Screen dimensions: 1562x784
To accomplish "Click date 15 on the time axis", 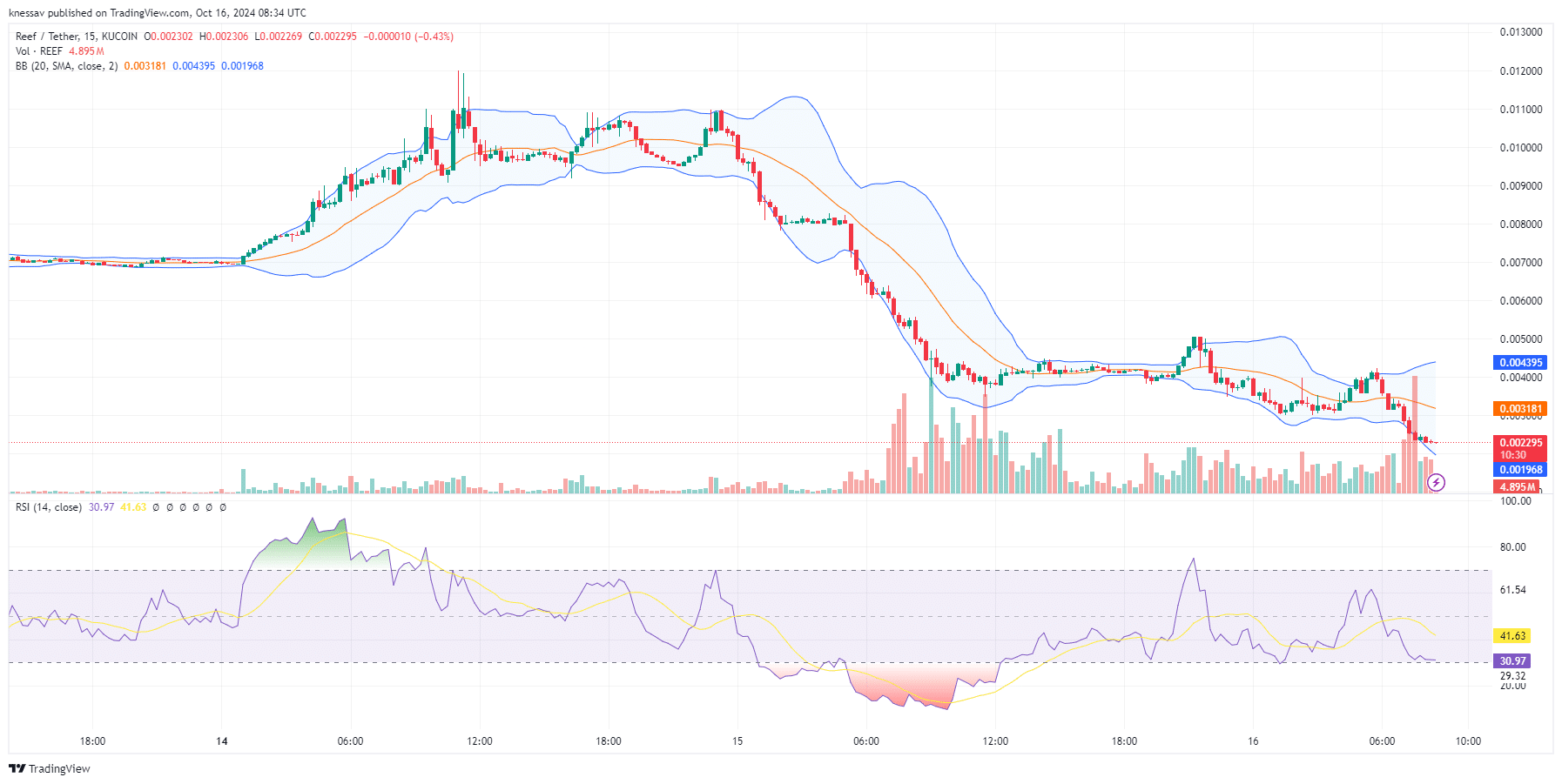I will click(x=737, y=741).
